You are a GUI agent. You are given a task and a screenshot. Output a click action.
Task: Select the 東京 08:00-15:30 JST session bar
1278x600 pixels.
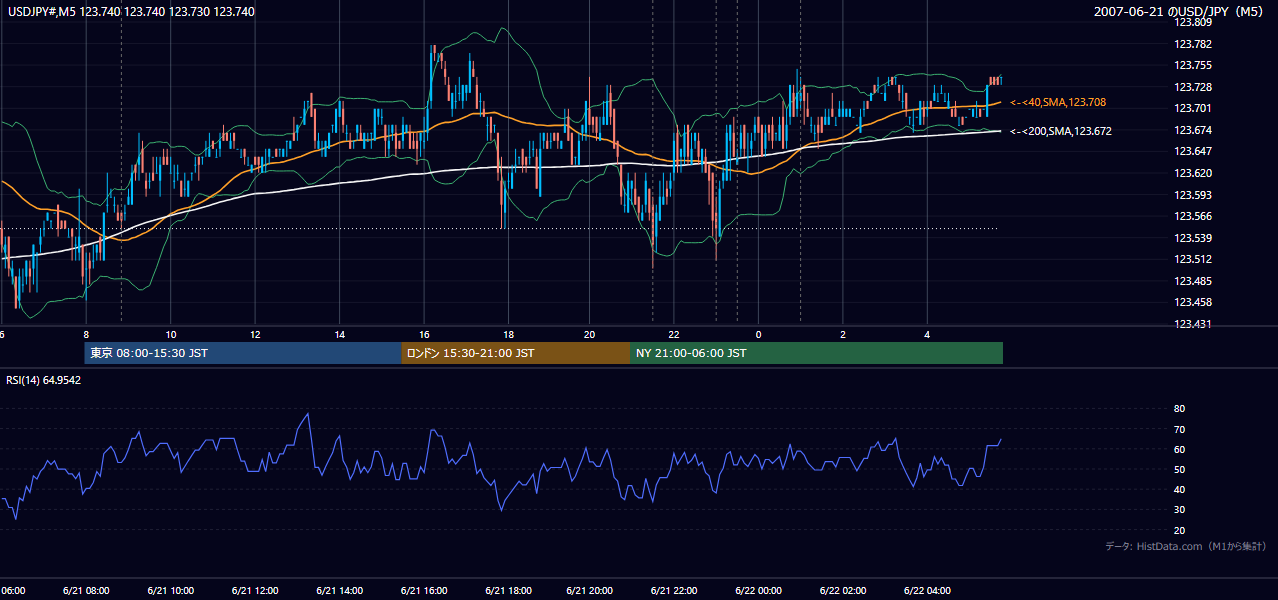[x=243, y=353]
